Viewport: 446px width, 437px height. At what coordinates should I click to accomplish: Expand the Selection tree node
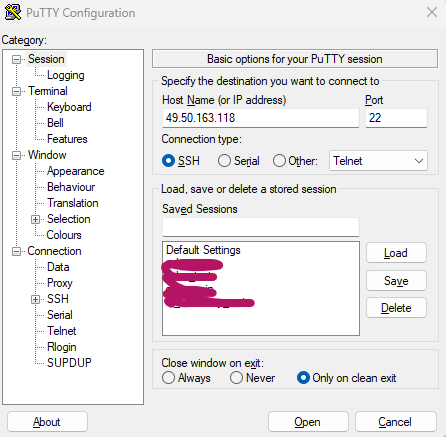tap(35, 219)
